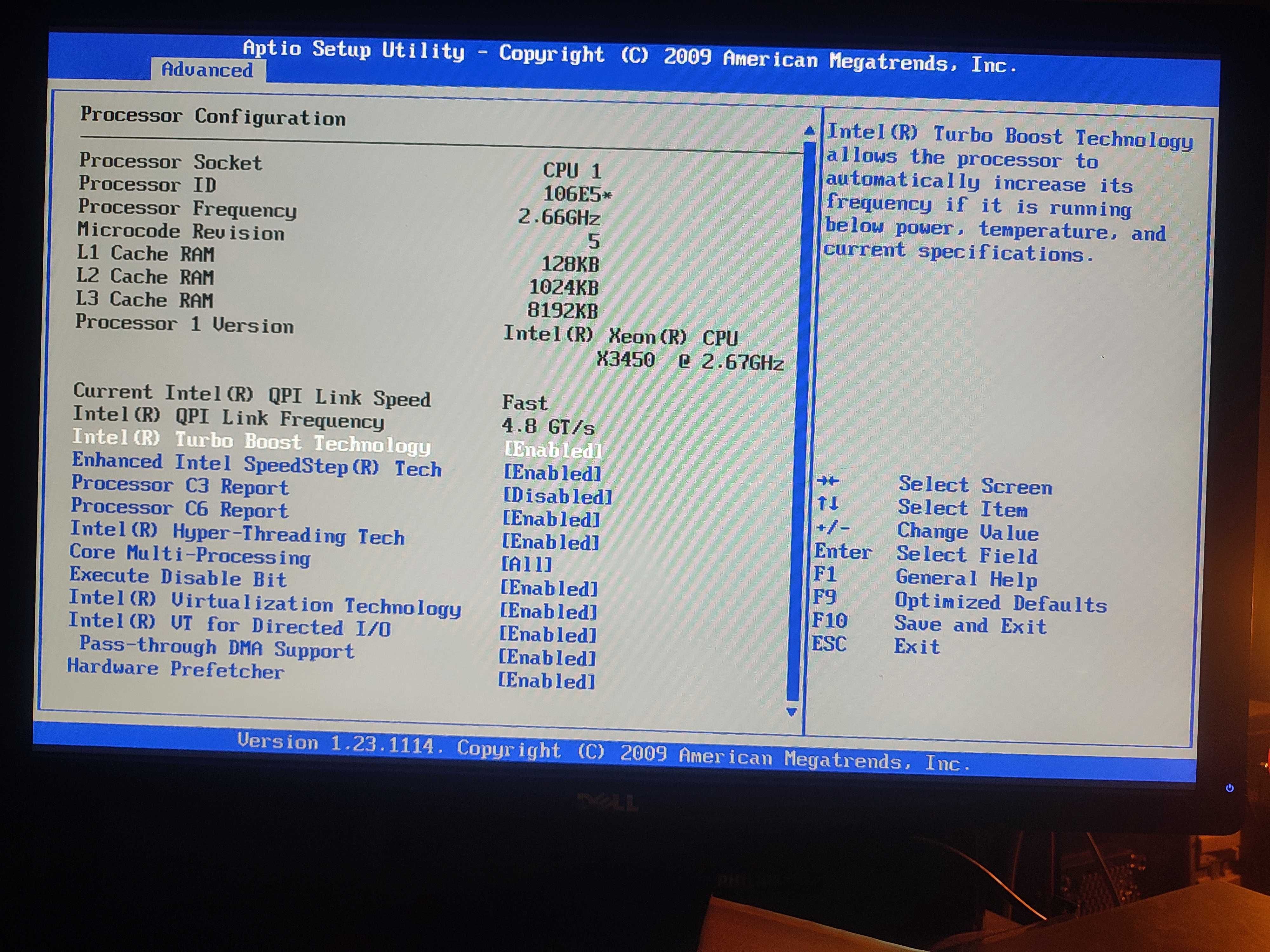This screenshot has width=1270, height=952.
Task: Click Aptio Setup Utility title text
Action: coord(354,50)
